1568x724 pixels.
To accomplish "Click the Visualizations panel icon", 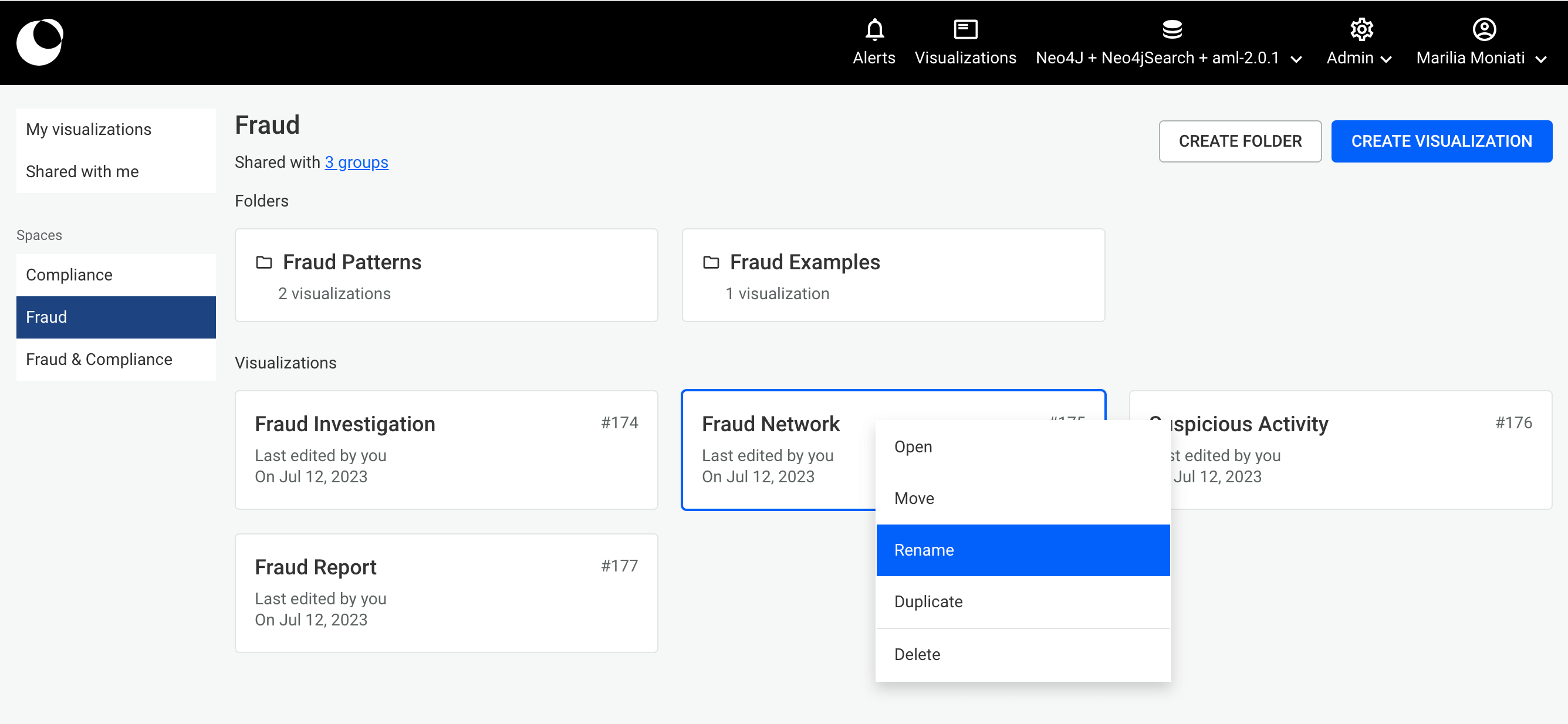I will [965, 29].
